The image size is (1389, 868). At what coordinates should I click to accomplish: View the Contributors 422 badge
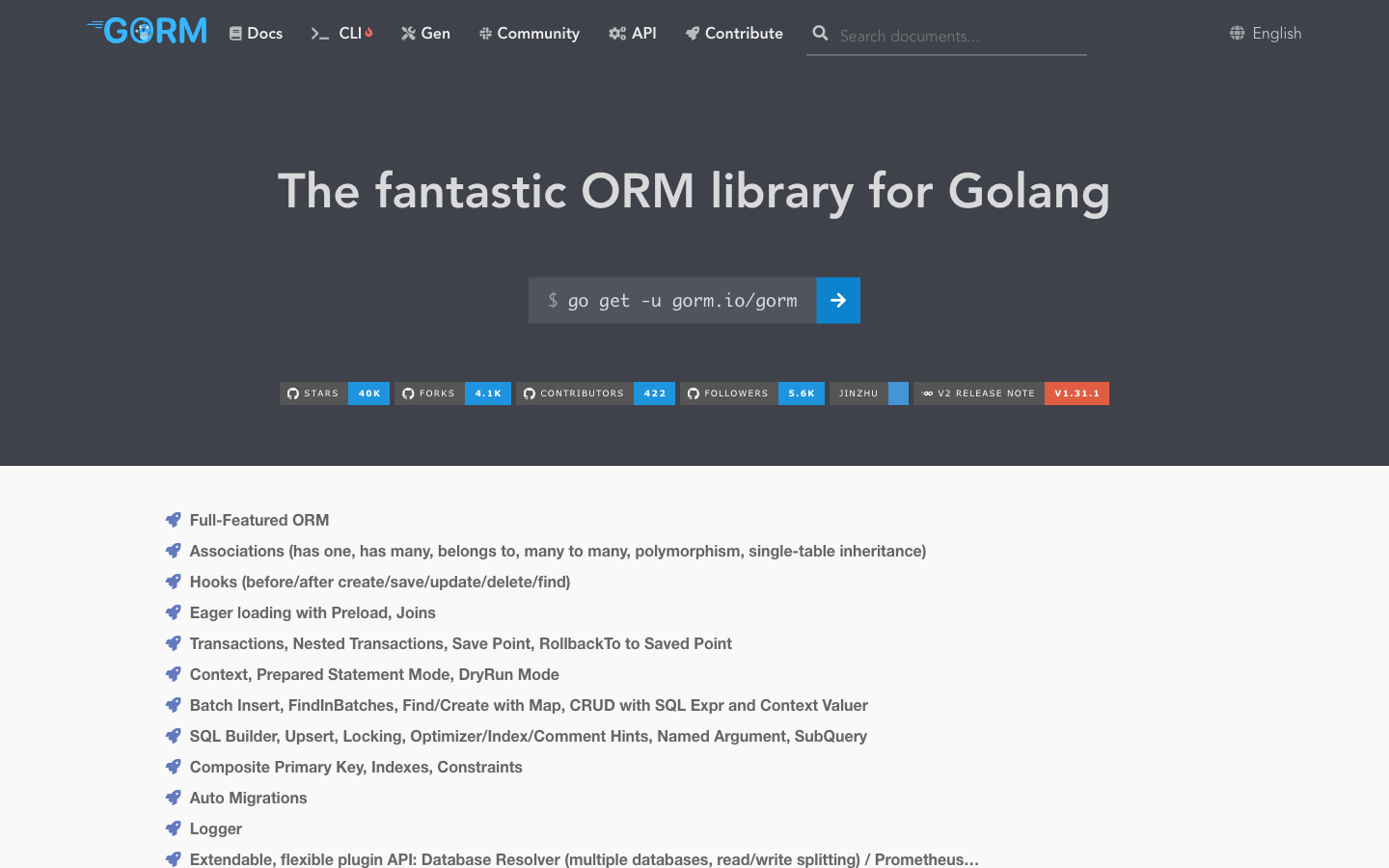pyautogui.click(x=595, y=393)
